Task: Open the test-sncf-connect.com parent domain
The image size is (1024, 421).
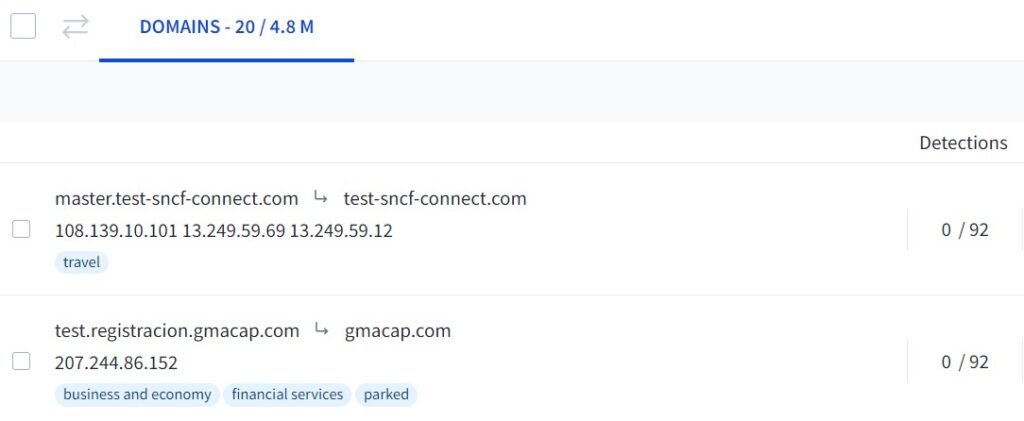Action: pos(435,198)
